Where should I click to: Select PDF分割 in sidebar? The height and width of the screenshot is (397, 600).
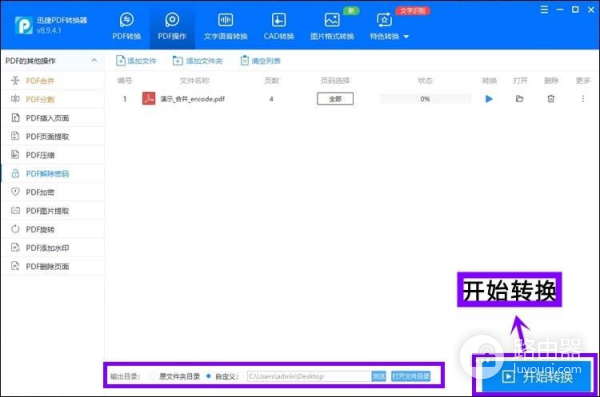click(53, 99)
